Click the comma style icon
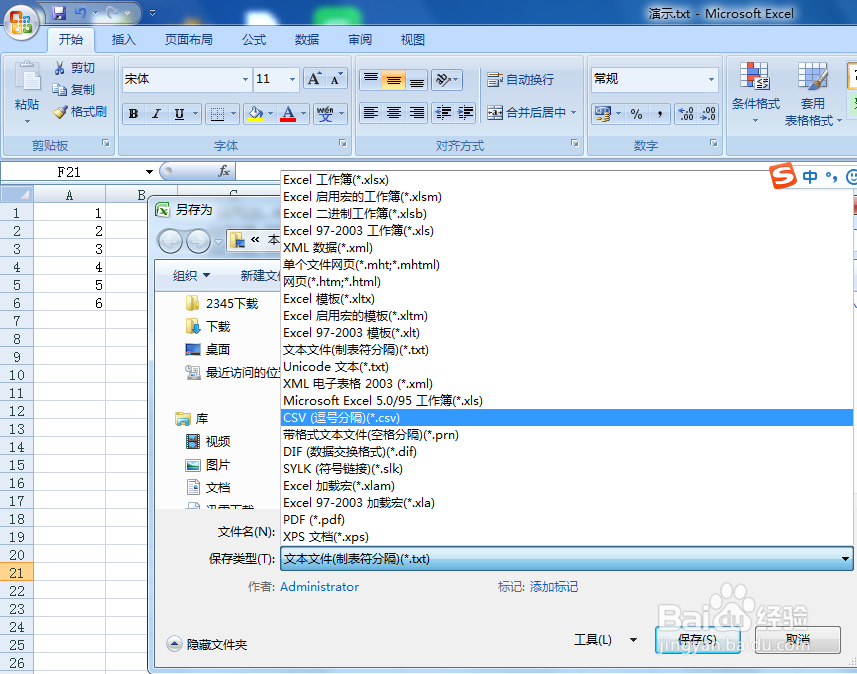 click(x=659, y=114)
